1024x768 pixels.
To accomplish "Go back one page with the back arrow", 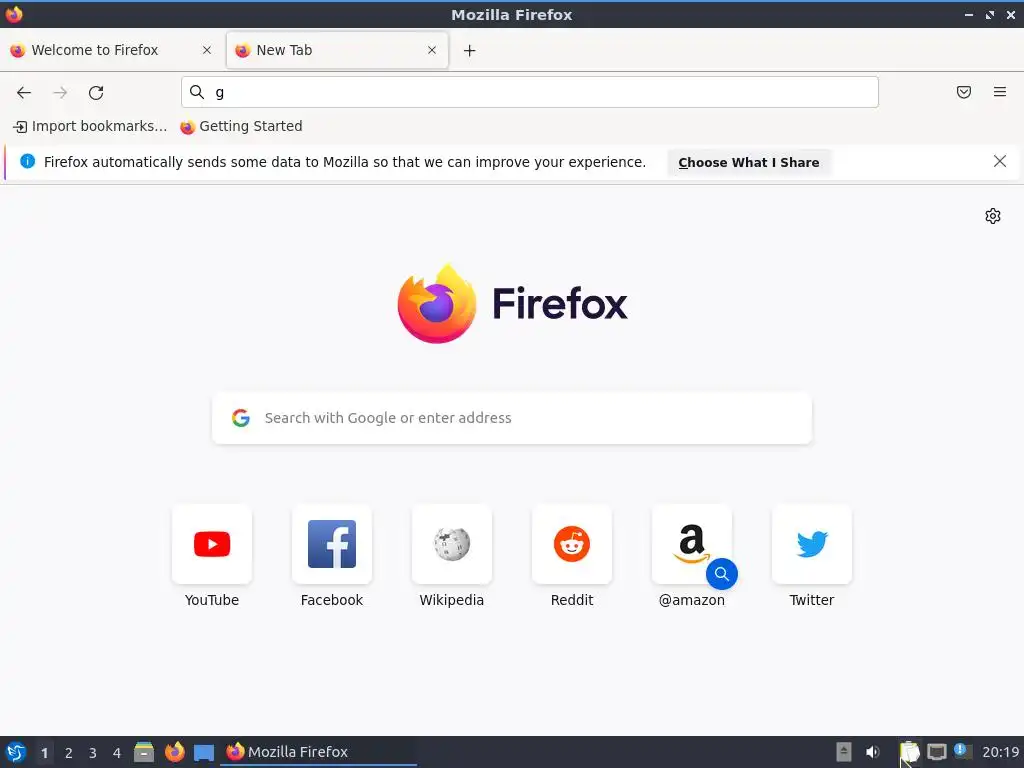I will (x=24, y=93).
